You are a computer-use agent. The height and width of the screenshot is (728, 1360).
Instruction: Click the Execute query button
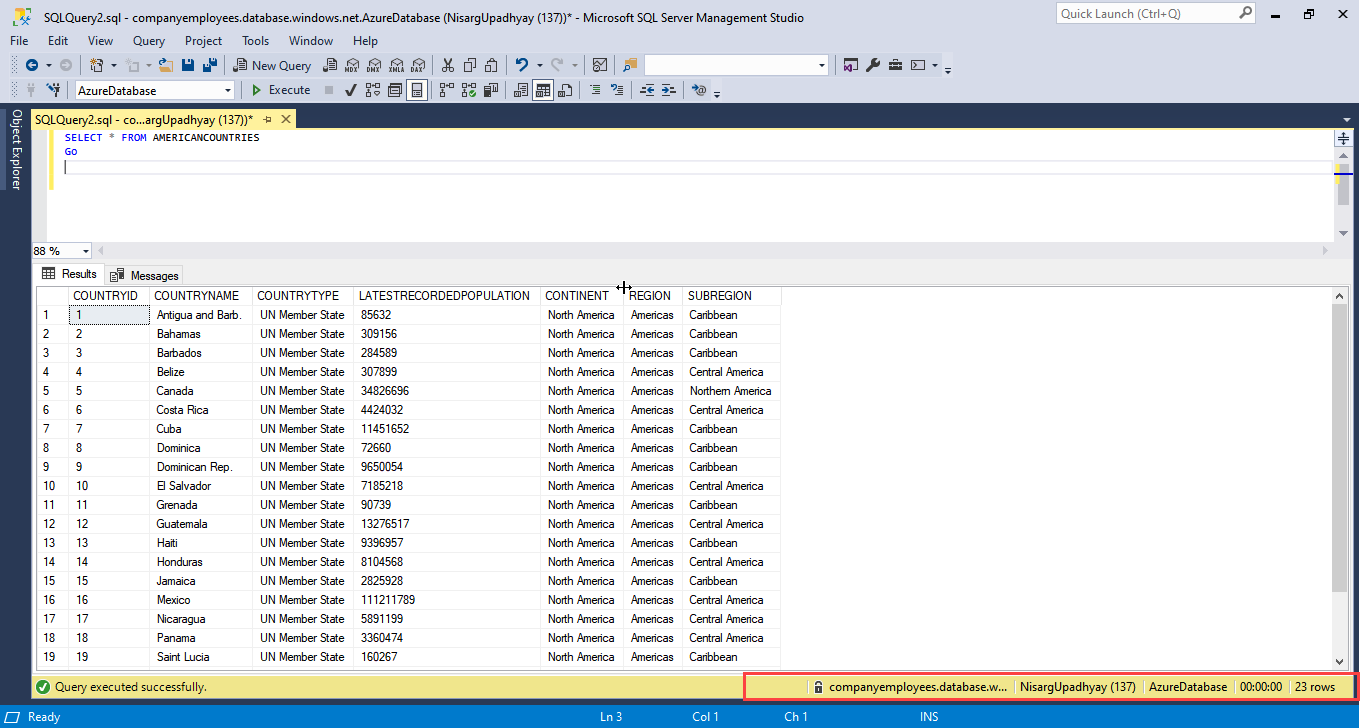[x=281, y=90]
